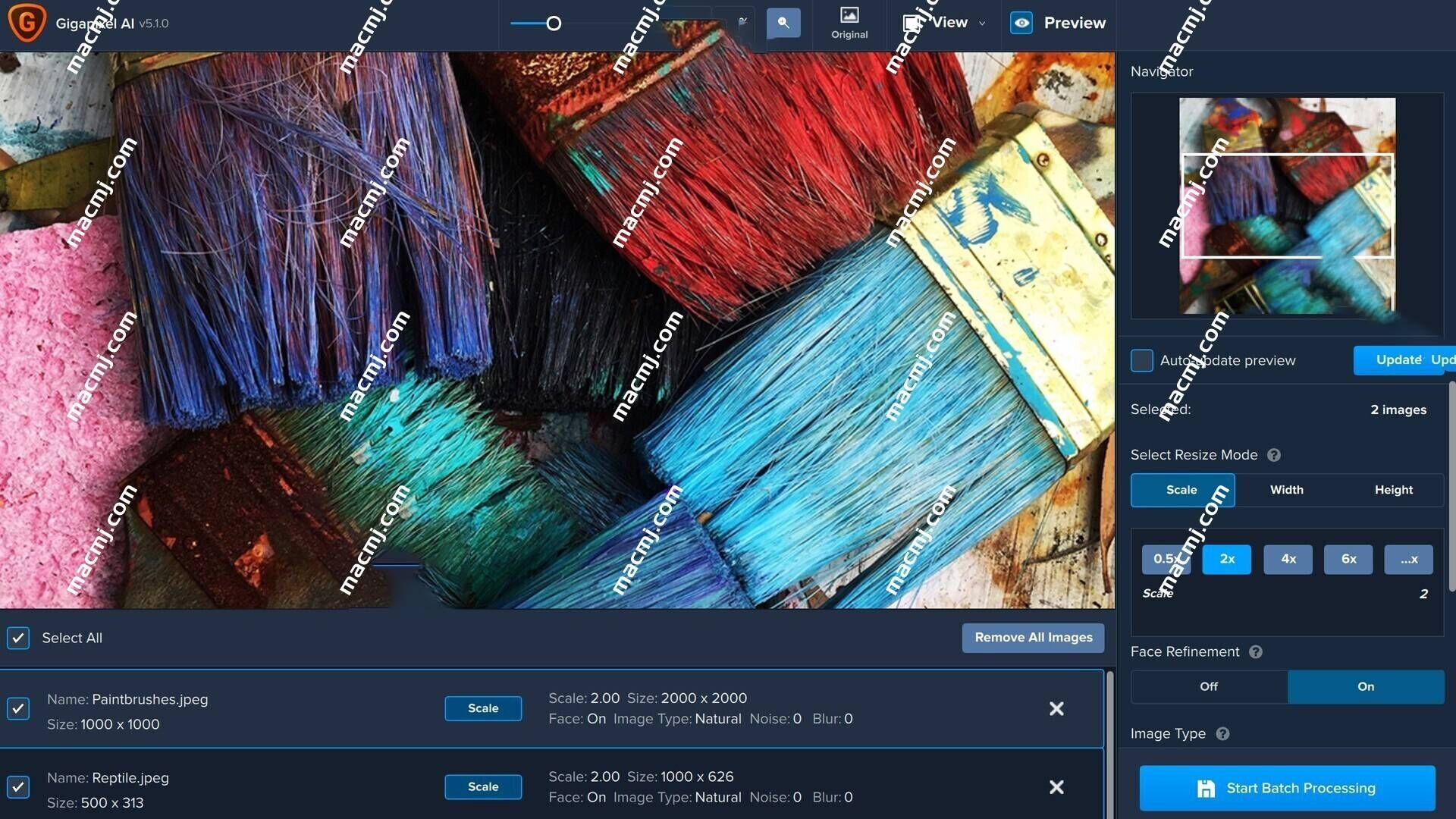Click Remove All Images button

click(1034, 637)
